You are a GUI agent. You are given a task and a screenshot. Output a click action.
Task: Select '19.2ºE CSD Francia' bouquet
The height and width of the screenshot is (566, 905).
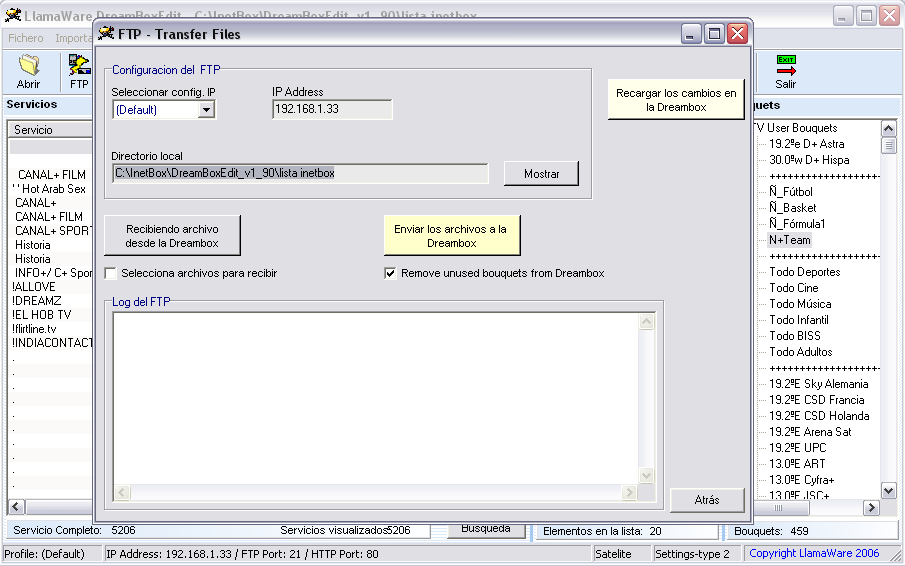pos(817,400)
